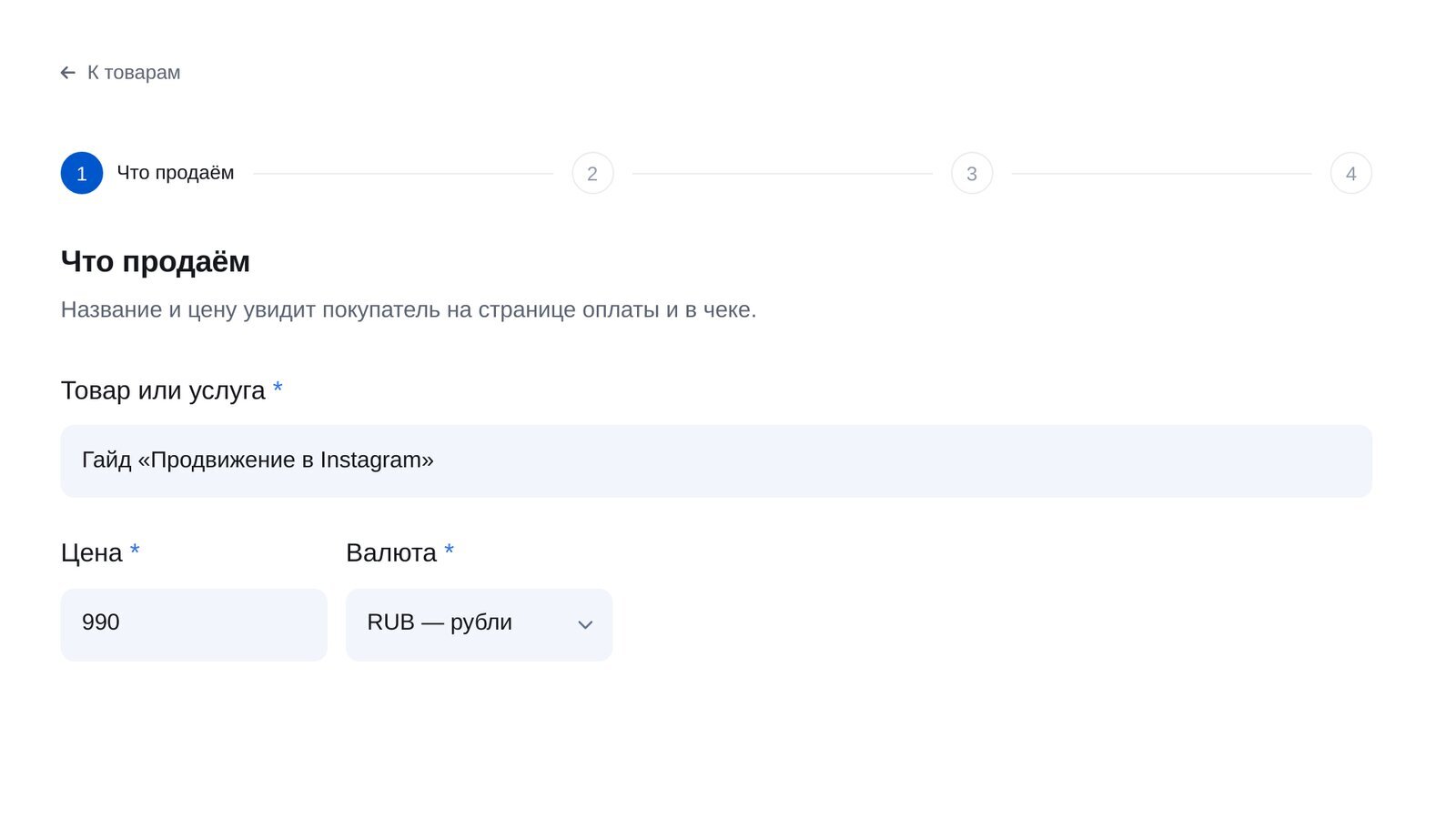This screenshot has height=819, width=1456.
Task: Click the bold Что продаём page heading
Action: tap(156, 262)
